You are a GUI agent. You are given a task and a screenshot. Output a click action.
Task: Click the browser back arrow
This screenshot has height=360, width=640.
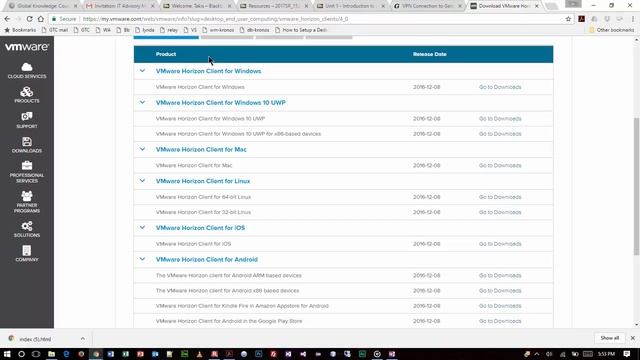[7, 19]
